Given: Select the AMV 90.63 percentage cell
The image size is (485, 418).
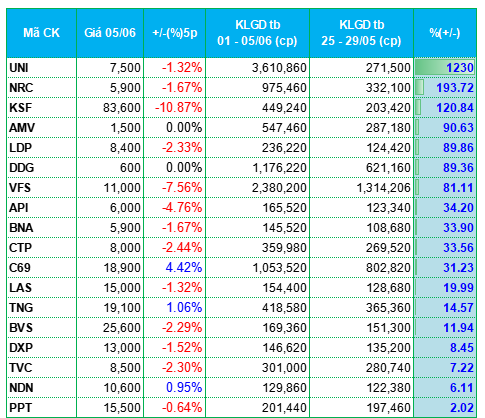Looking at the screenshot, I should (445, 128).
